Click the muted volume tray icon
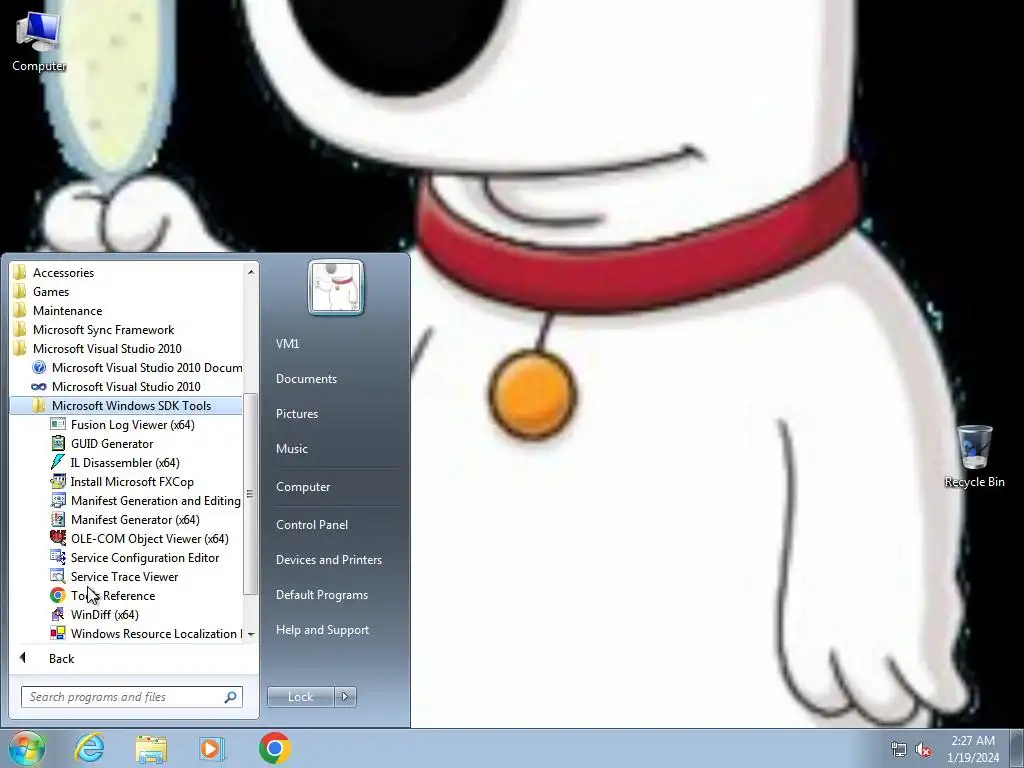The image size is (1024, 768). 923,749
